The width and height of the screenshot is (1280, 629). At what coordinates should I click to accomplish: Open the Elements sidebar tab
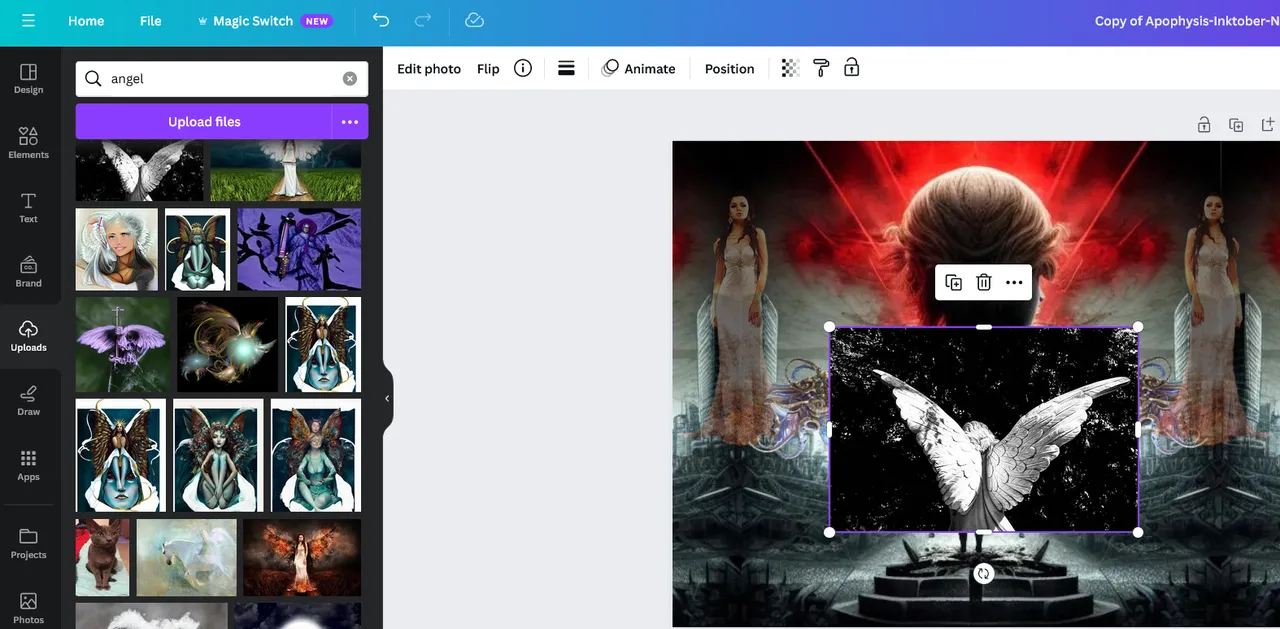tap(29, 143)
